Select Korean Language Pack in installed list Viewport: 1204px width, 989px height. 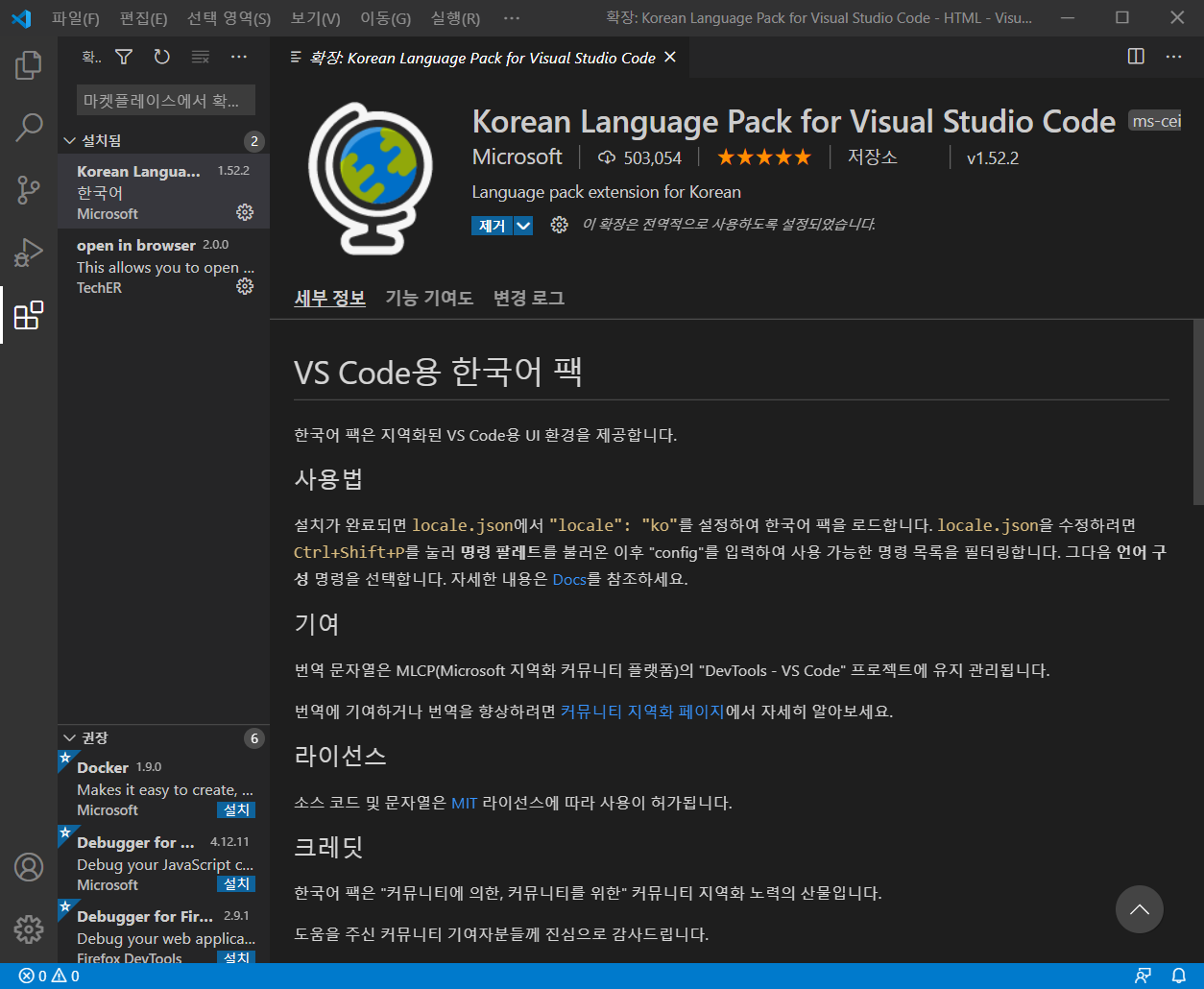[x=163, y=191]
